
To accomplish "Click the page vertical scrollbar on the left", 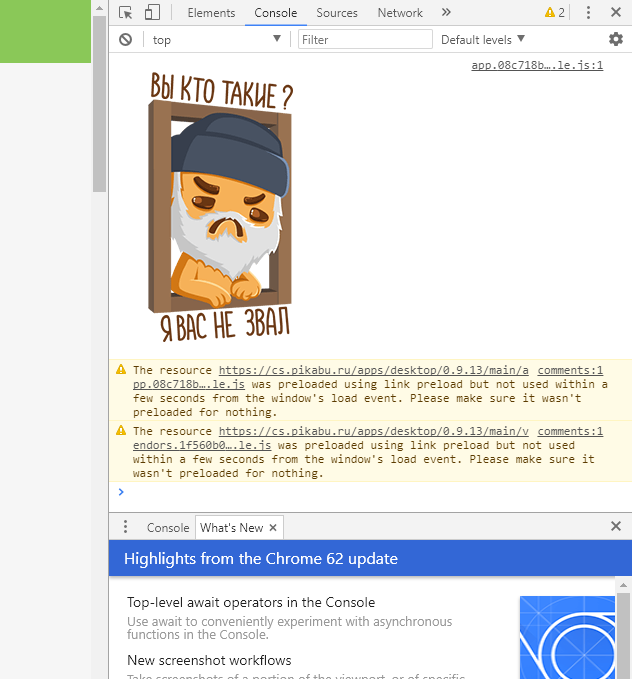I will [99, 100].
